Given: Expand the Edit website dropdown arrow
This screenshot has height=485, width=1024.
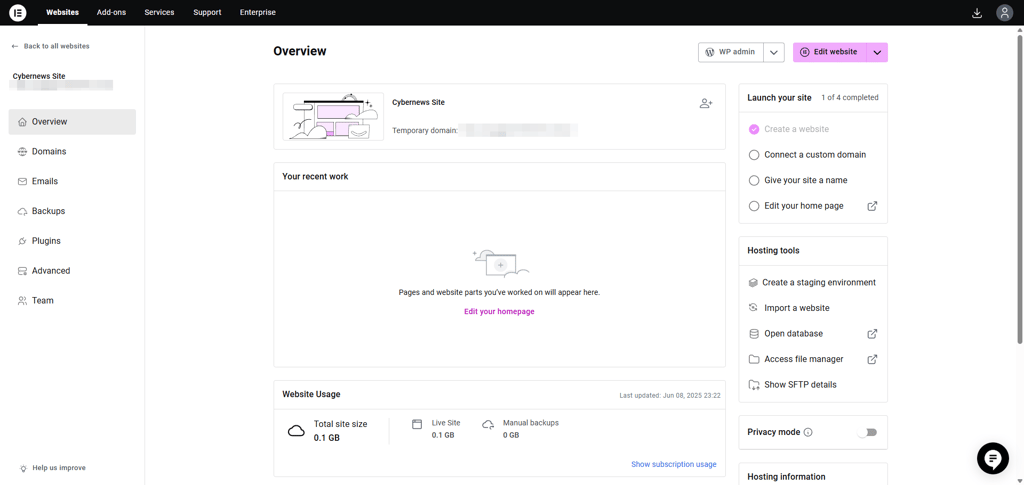Looking at the screenshot, I should click(877, 53).
